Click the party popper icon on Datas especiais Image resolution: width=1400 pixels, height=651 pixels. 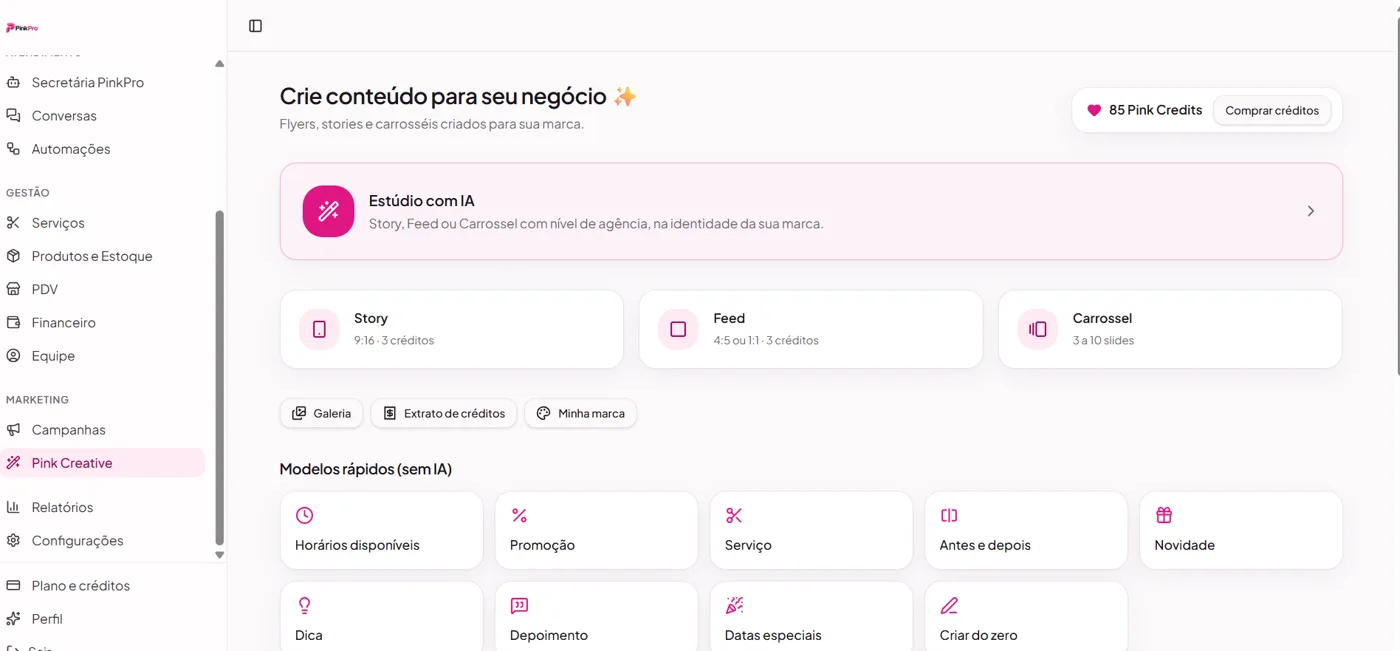point(734,605)
